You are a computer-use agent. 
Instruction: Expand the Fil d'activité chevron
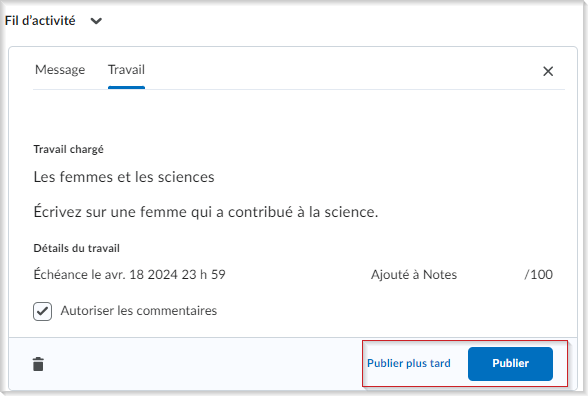pos(96,21)
